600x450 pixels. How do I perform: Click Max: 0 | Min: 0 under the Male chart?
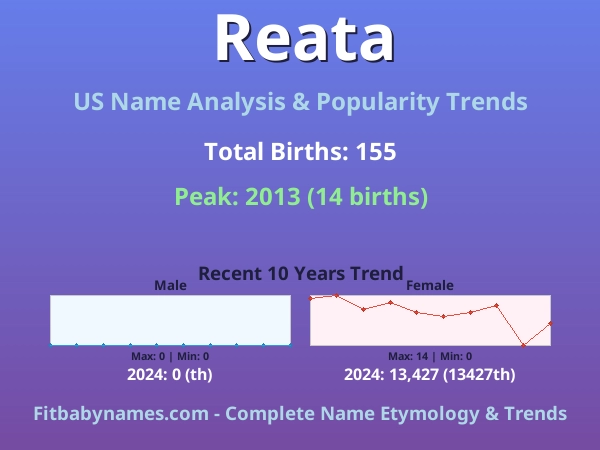point(170,356)
